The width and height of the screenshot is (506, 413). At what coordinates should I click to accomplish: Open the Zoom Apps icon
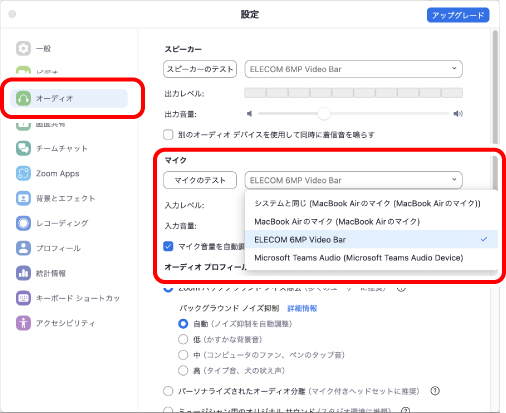click(x=23, y=173)
